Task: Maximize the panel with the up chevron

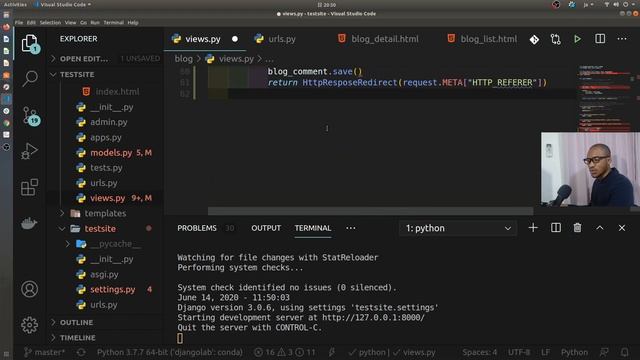Action: tap(600, 228)
